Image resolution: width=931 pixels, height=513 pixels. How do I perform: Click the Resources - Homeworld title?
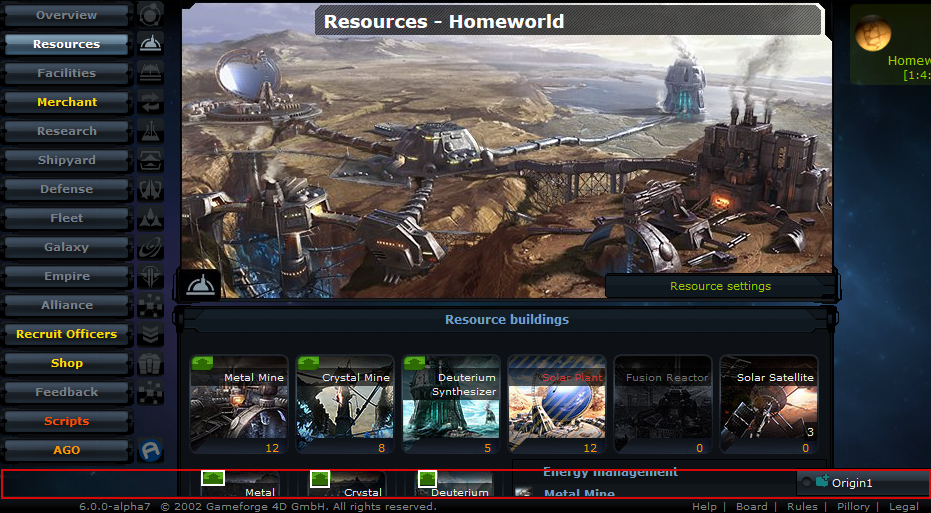[x=444, y=21]
